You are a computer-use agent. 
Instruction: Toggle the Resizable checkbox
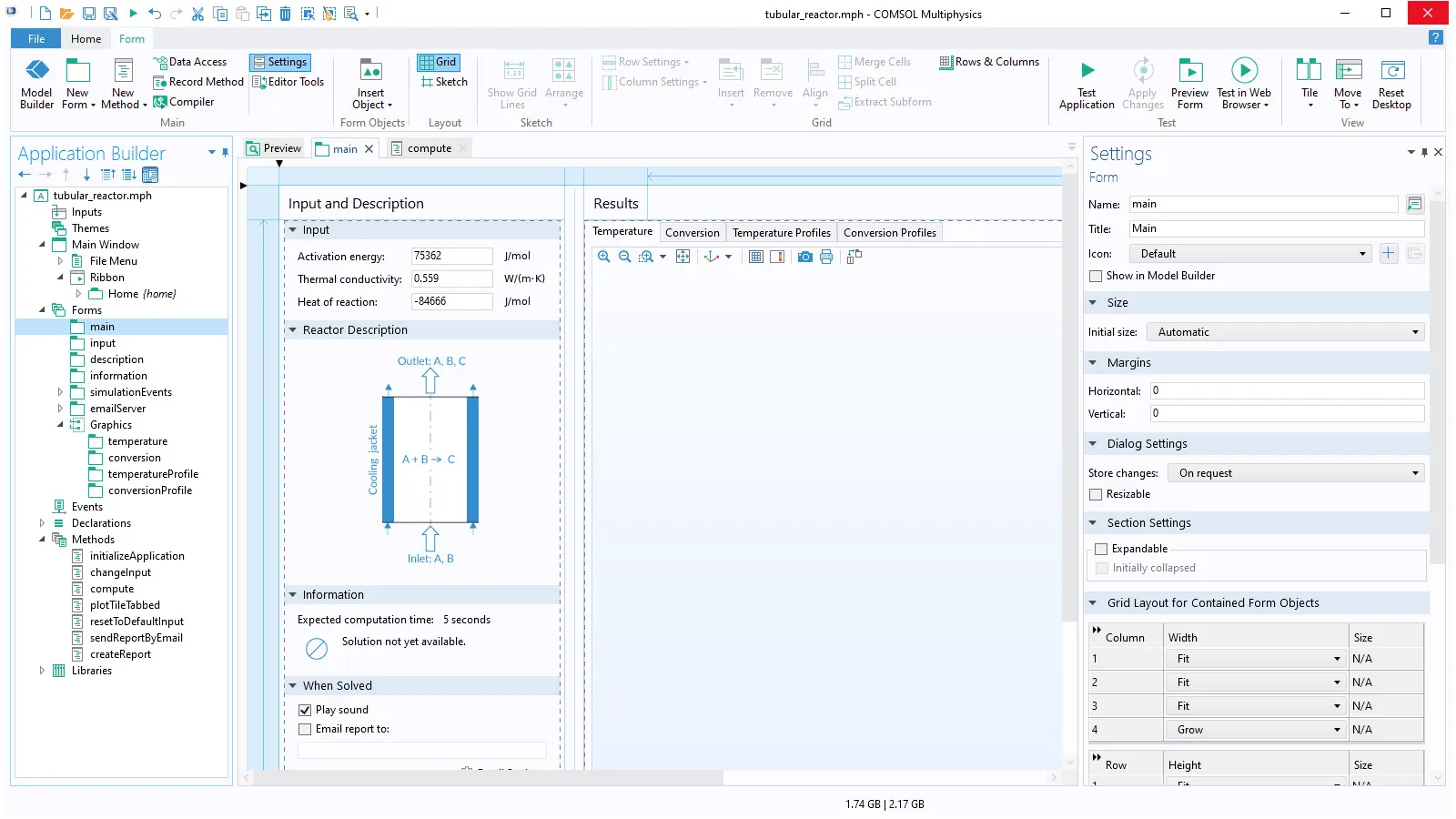click(x=1096, y=495)
